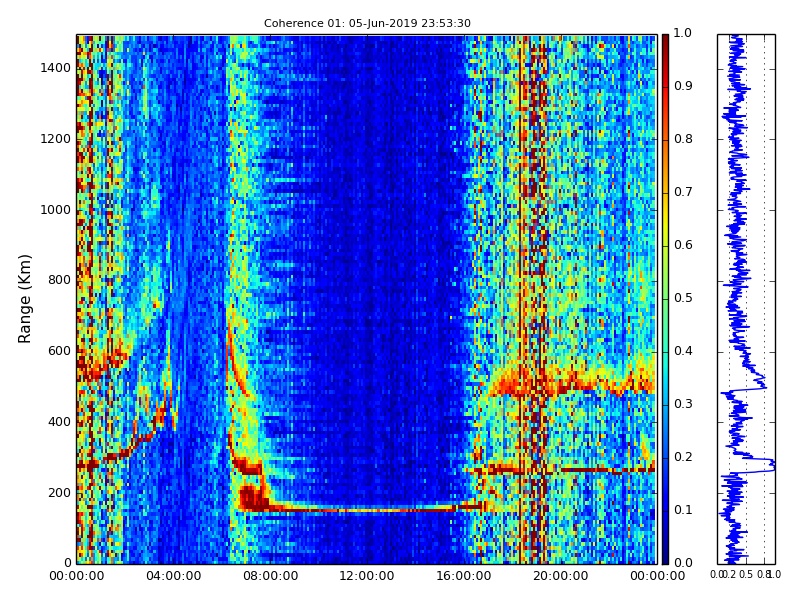Click the 0.3 colorbar tick label
The height and width of the screenshot is (600, 800).
tap(683, 404)
